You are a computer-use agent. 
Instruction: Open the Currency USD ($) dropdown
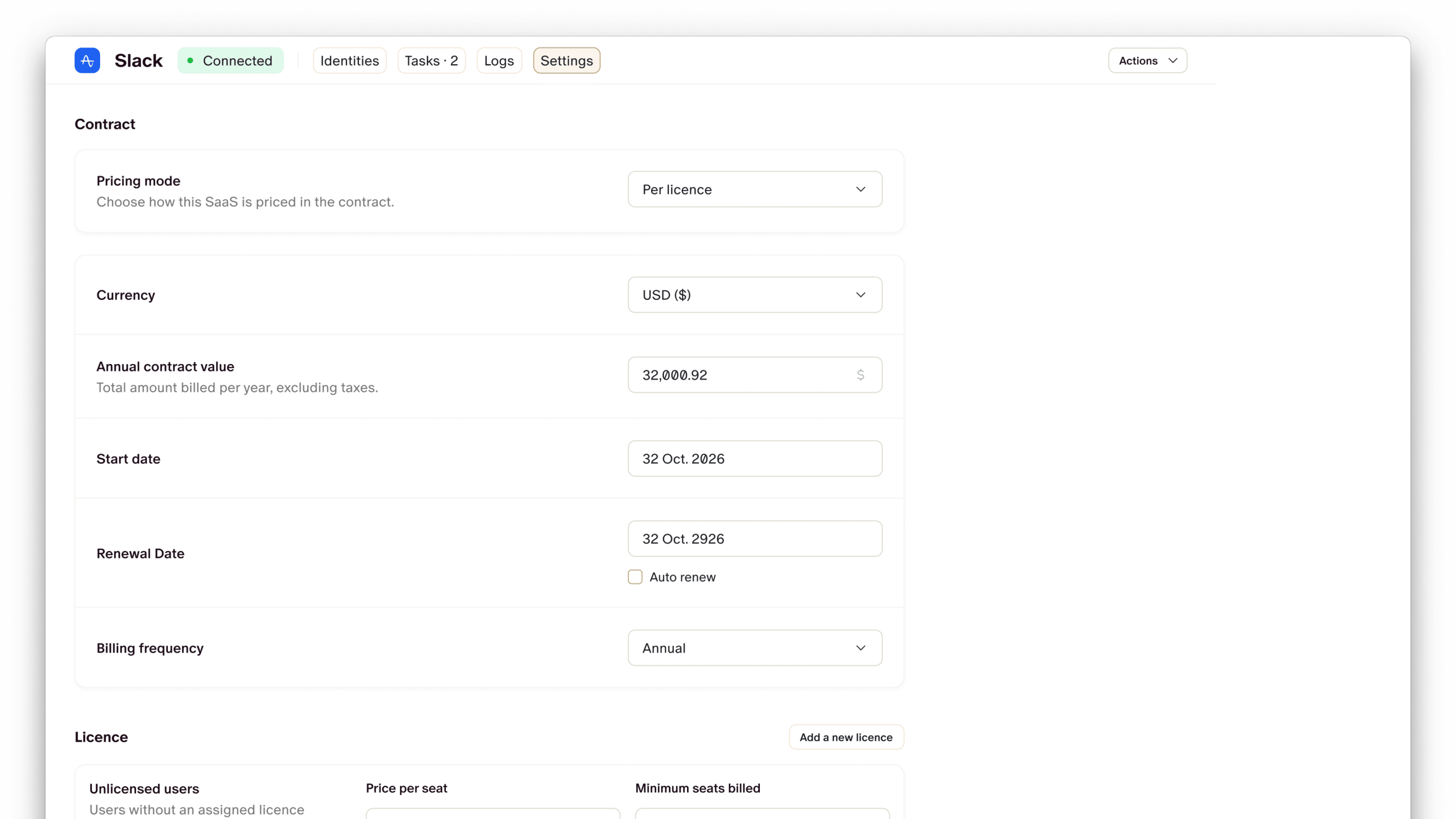coord(755,294)
